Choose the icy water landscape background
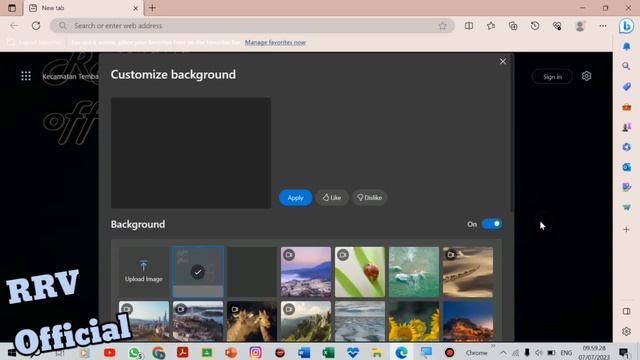This screenshot has width=640, height=360. [360, 321]
